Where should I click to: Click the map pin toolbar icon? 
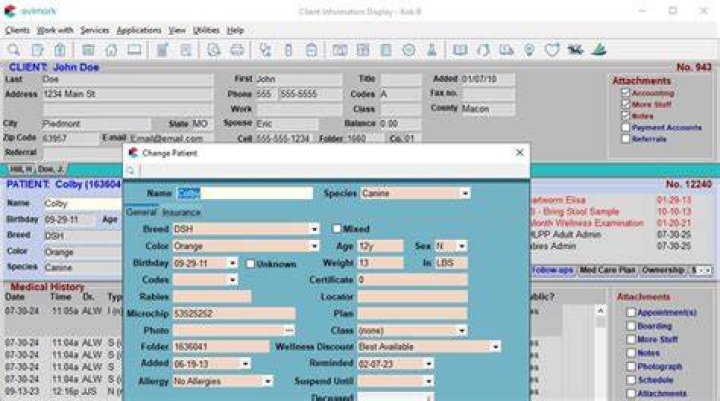click(x=529, y=50)
